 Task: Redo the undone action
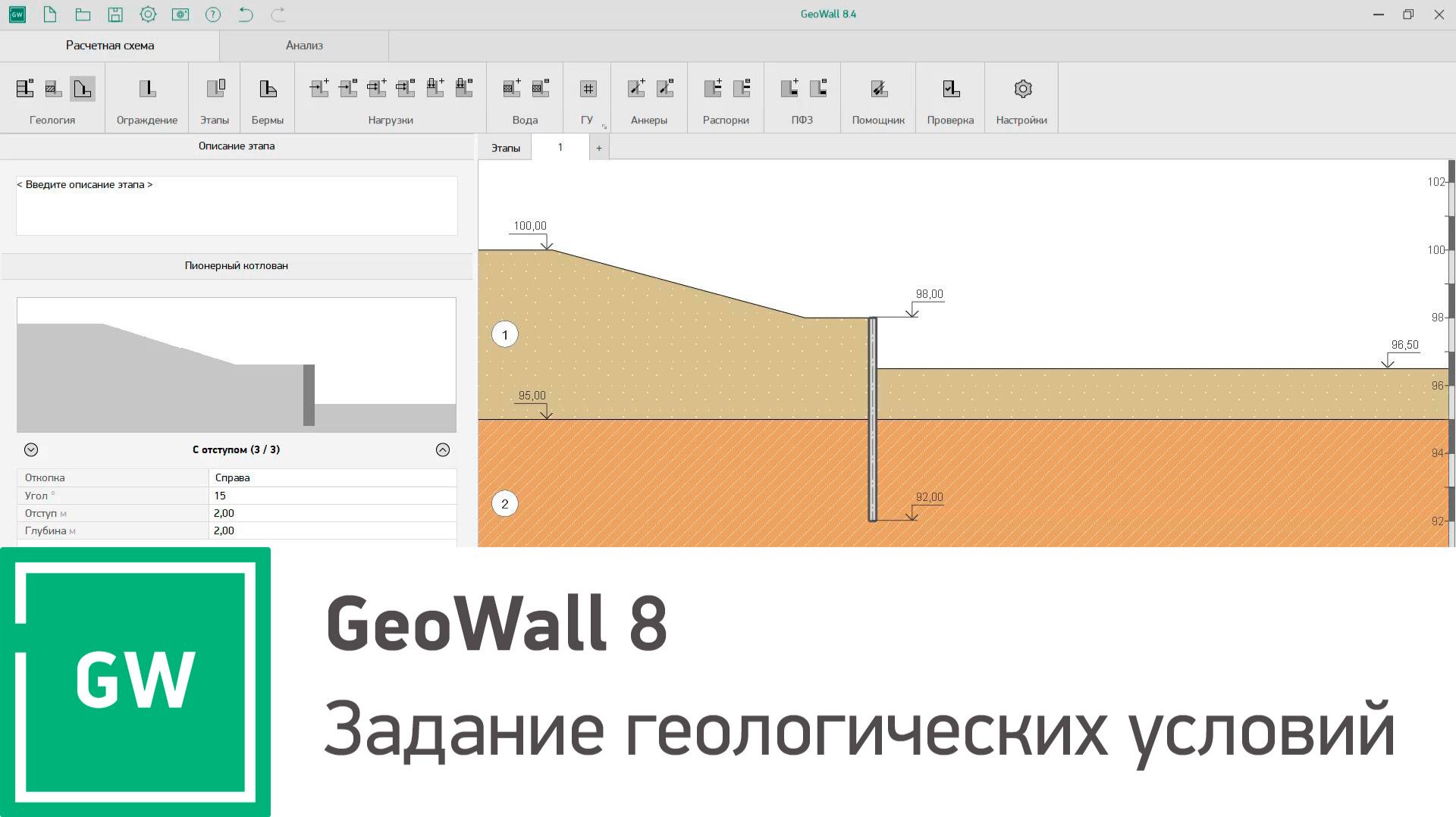click(278, 14)
